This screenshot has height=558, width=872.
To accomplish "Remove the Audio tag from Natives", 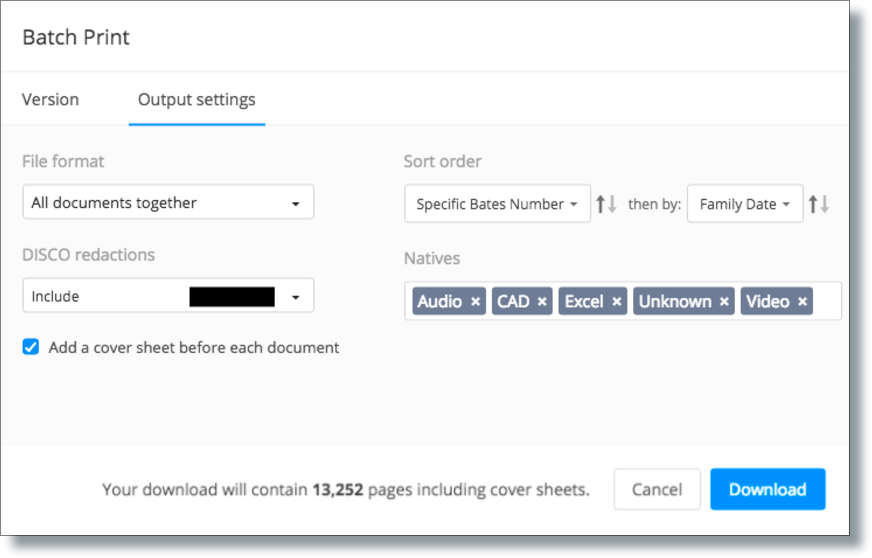I will pos(475,302).
